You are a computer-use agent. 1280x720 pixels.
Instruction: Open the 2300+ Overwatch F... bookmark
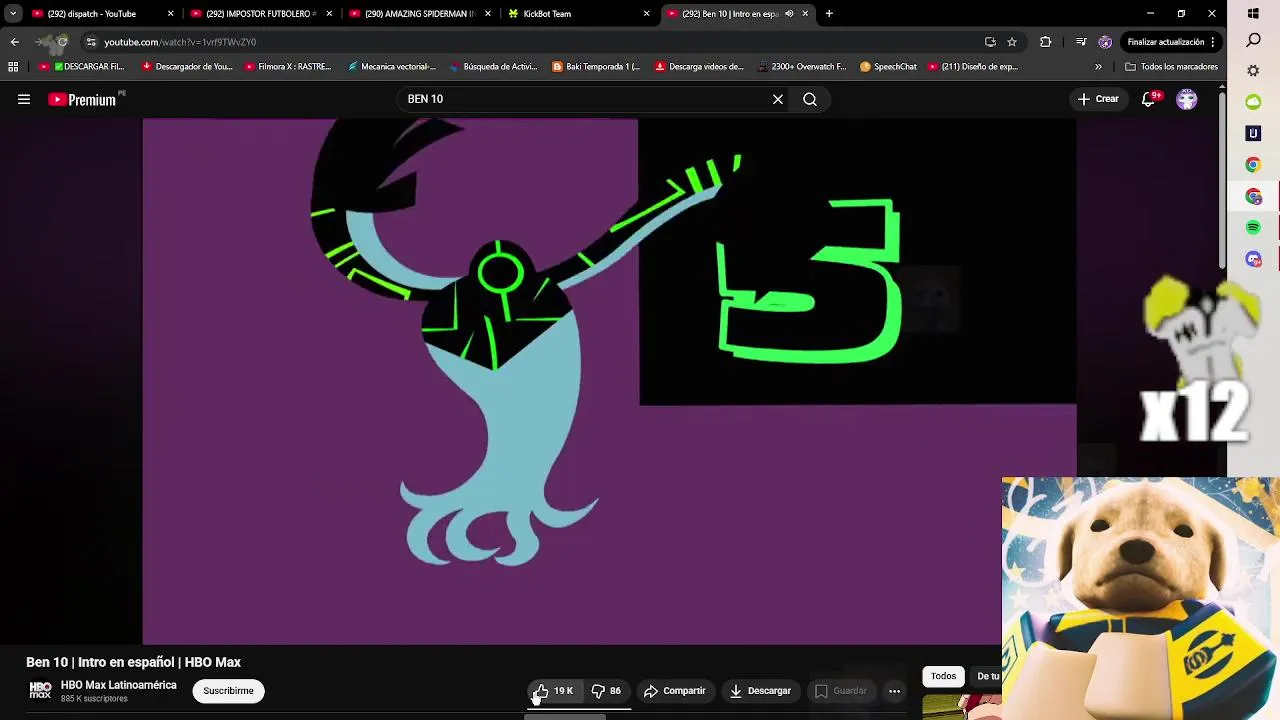tap(802, 67)
